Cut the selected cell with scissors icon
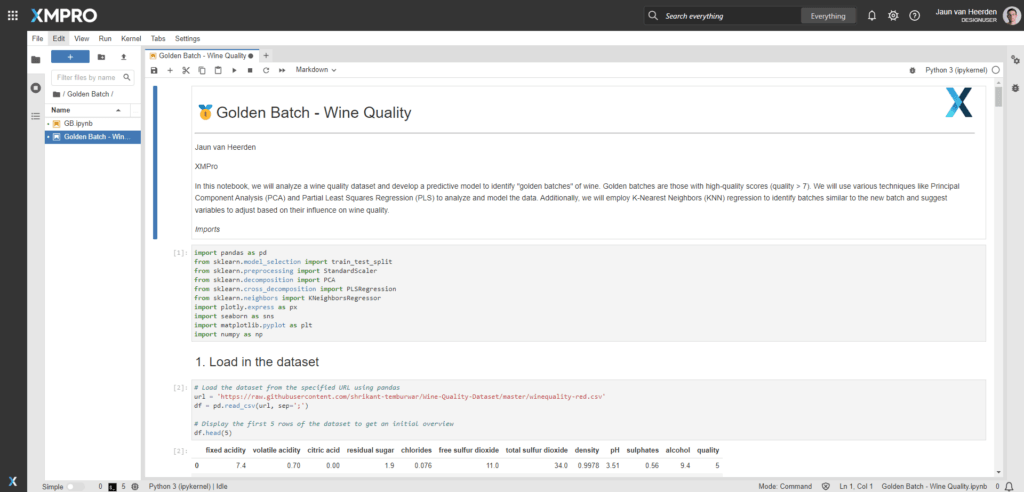Screen dimensions: 1024x492 (186, 70)
